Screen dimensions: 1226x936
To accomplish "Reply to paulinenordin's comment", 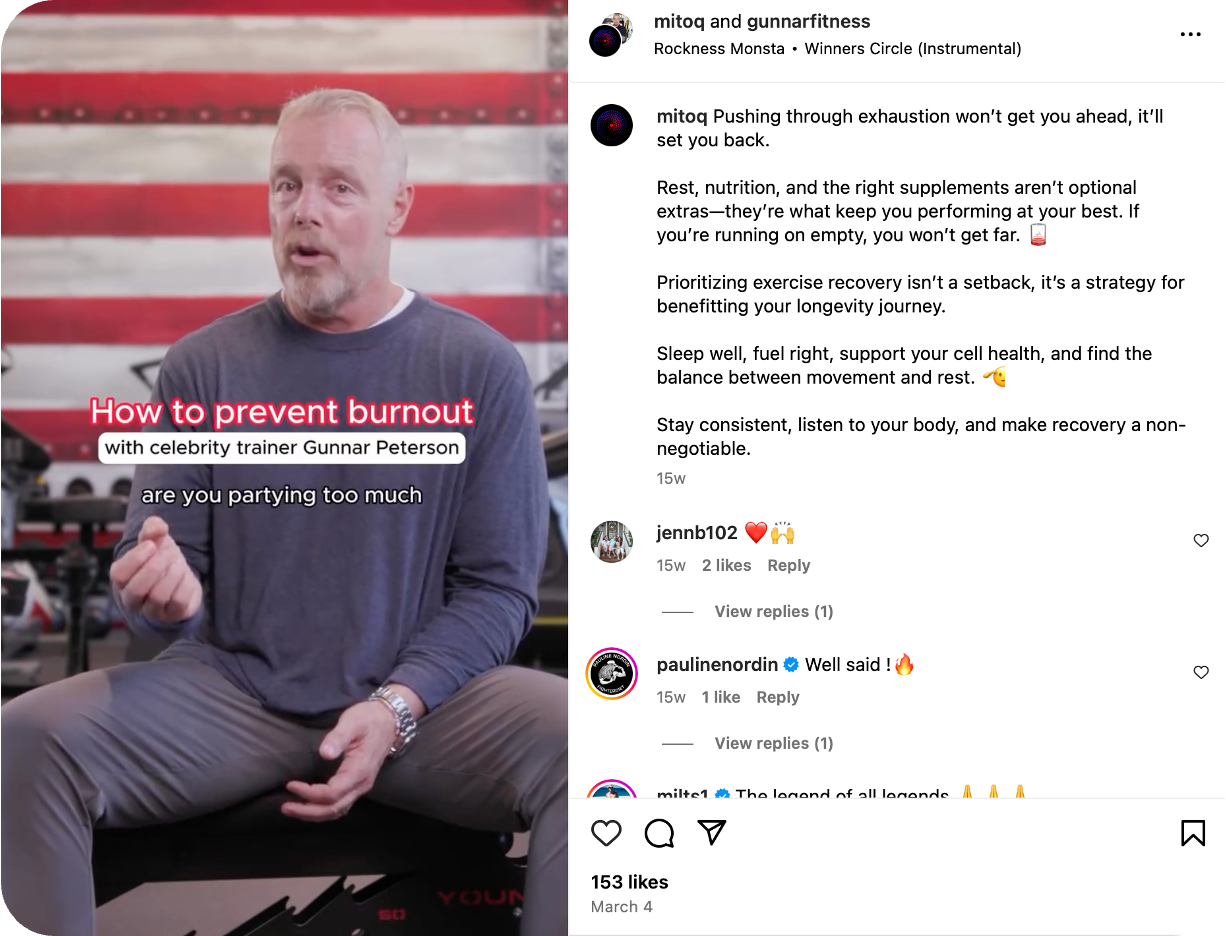I will (x=778, y=697).
